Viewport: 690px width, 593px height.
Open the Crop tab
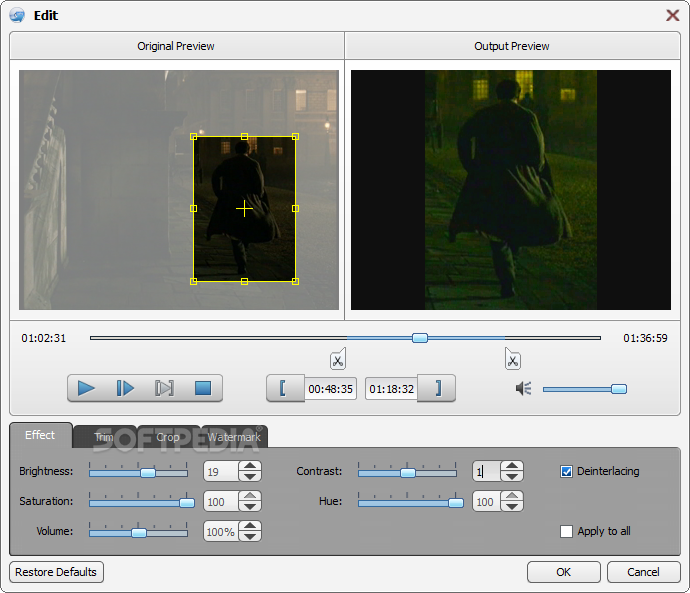point(168,437)
